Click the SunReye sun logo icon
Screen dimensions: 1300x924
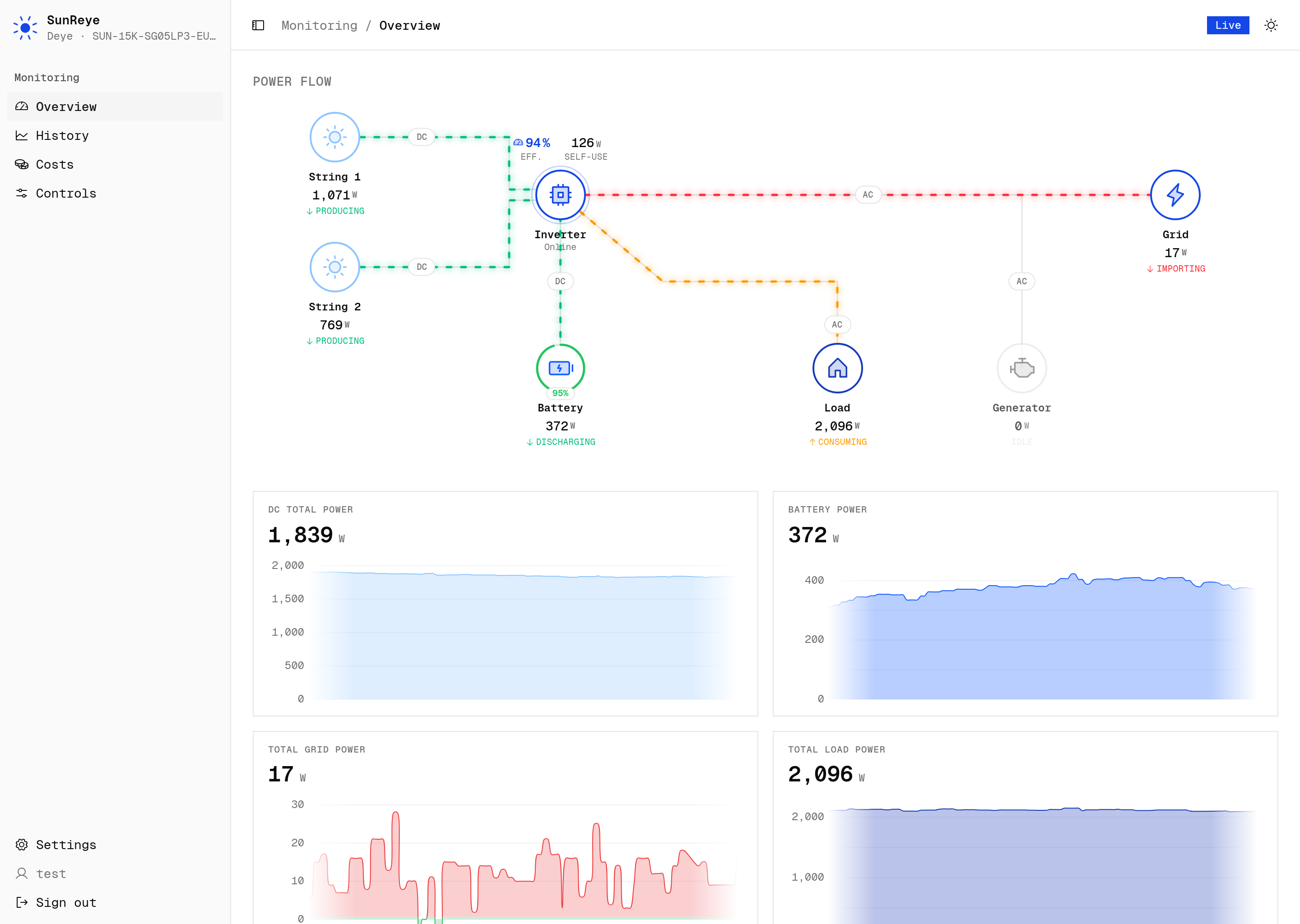click(x=25, y=28)
